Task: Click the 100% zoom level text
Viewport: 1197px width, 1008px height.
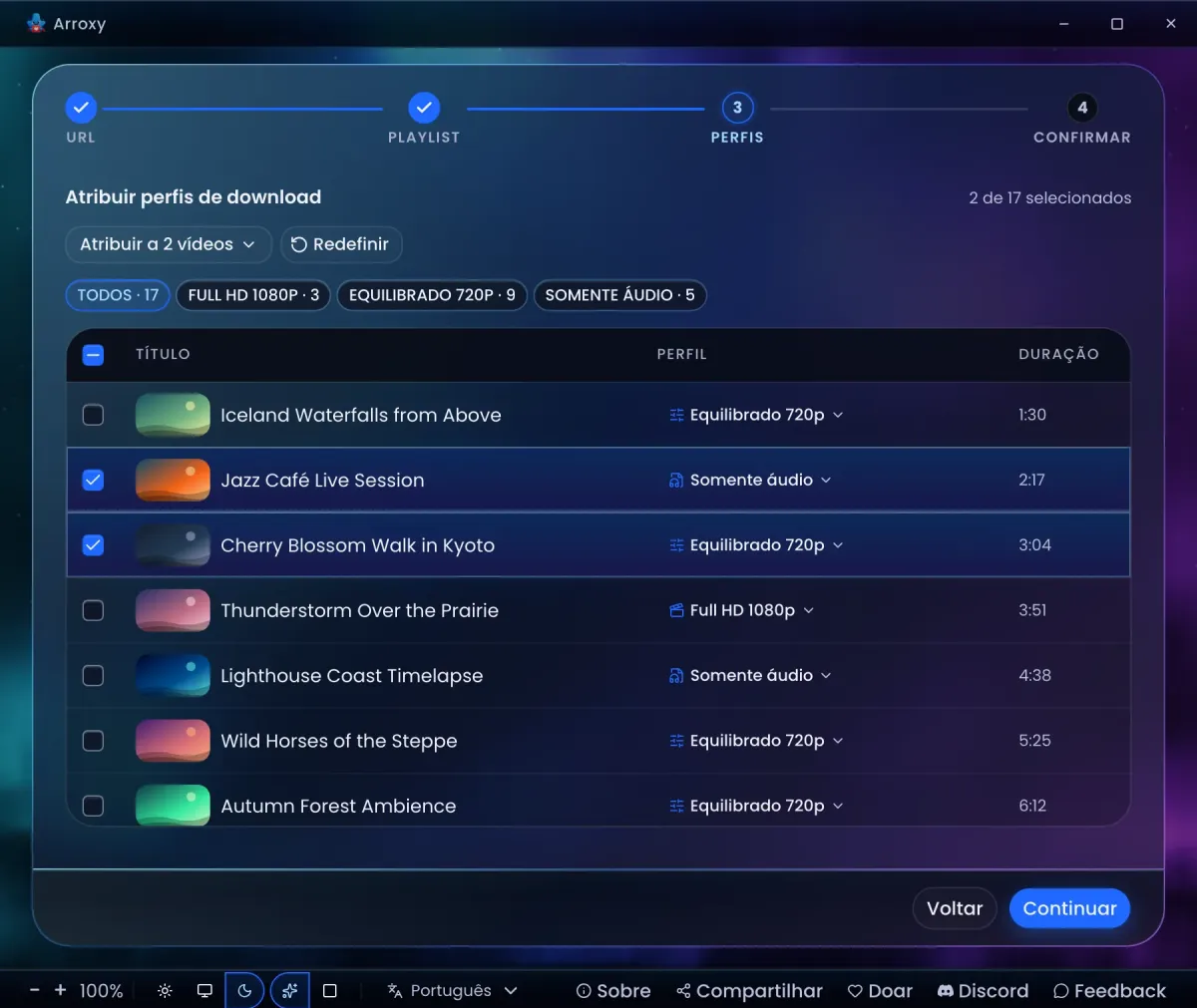Action: pyautogui.click(x=101, y=991)
